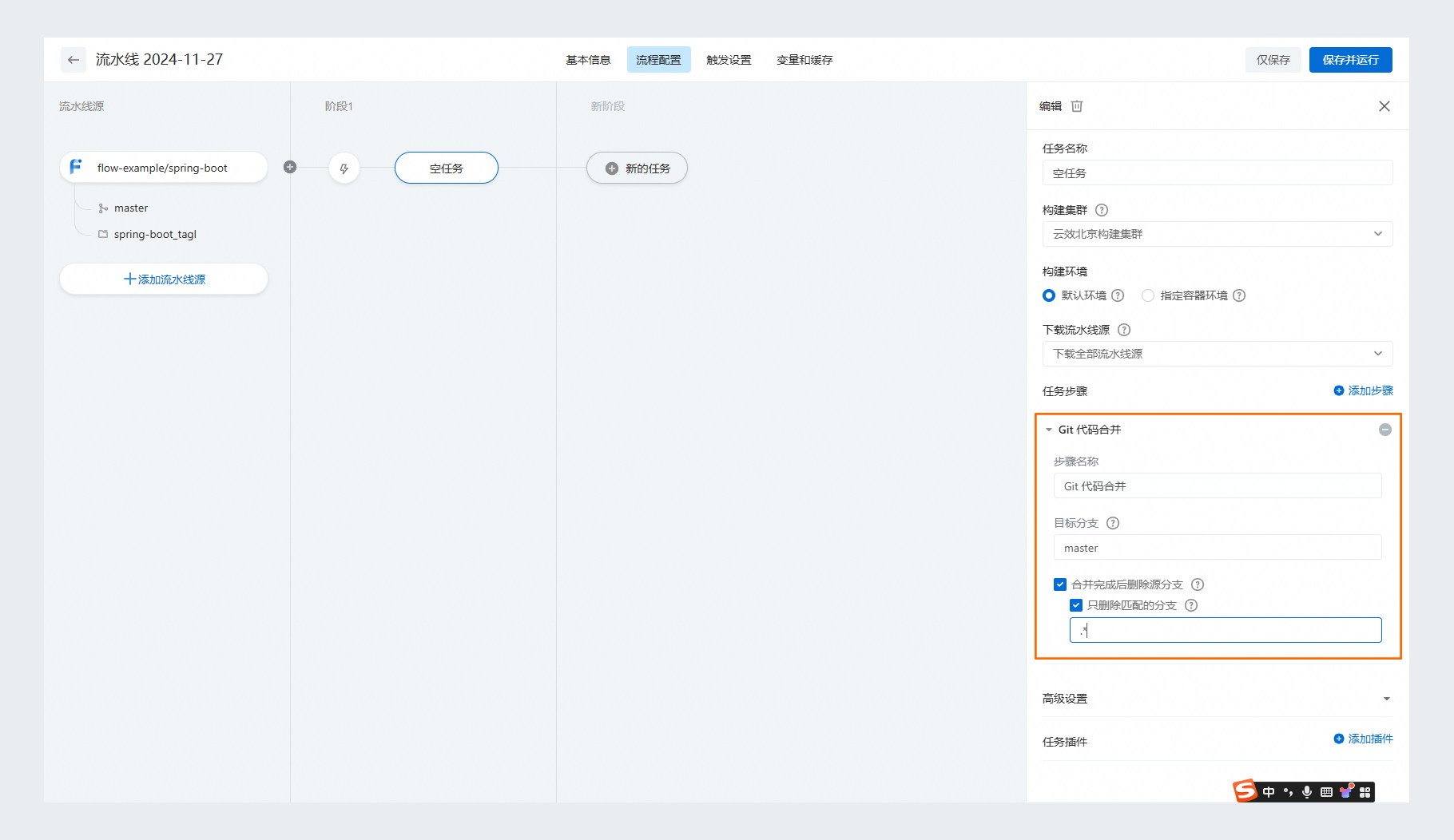
Task: Go back using the left arrow icon
Action: click(73, 60)
